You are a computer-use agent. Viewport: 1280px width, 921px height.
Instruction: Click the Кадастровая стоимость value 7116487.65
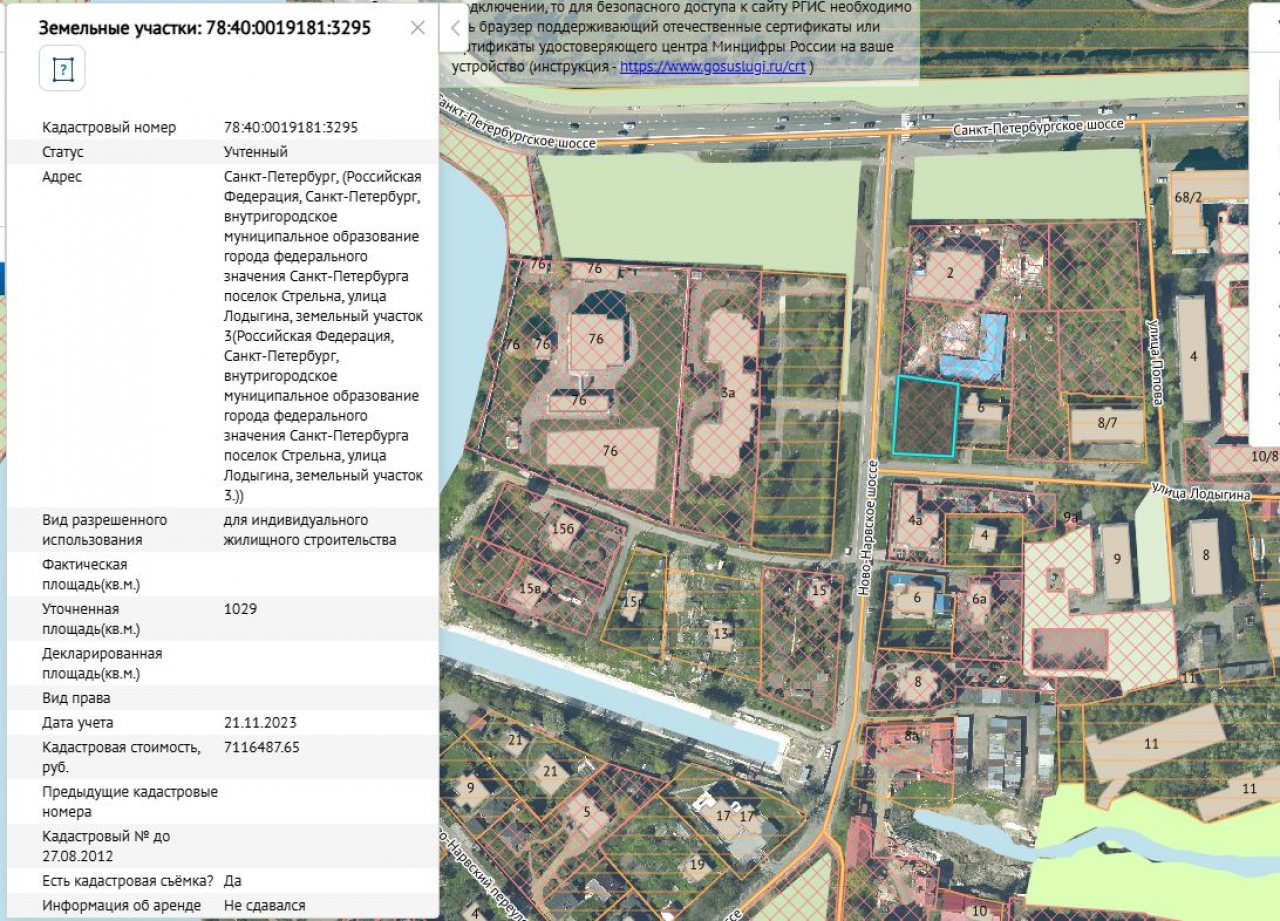262,747
